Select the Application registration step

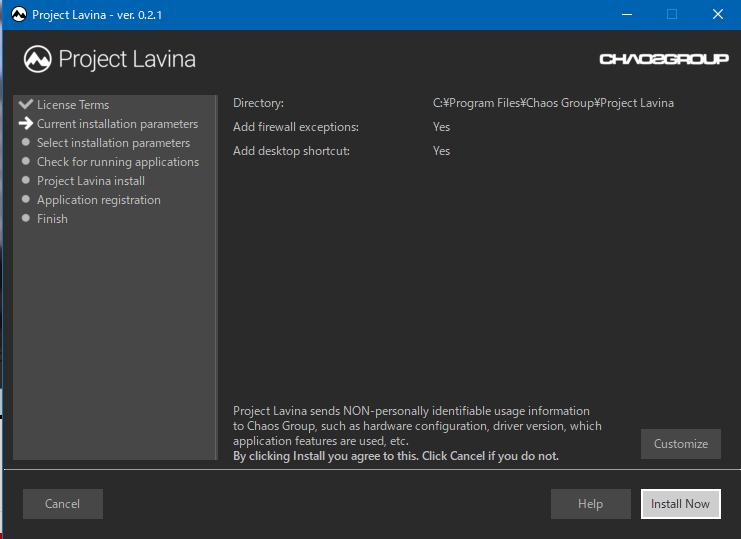click(x=99, y=200)
